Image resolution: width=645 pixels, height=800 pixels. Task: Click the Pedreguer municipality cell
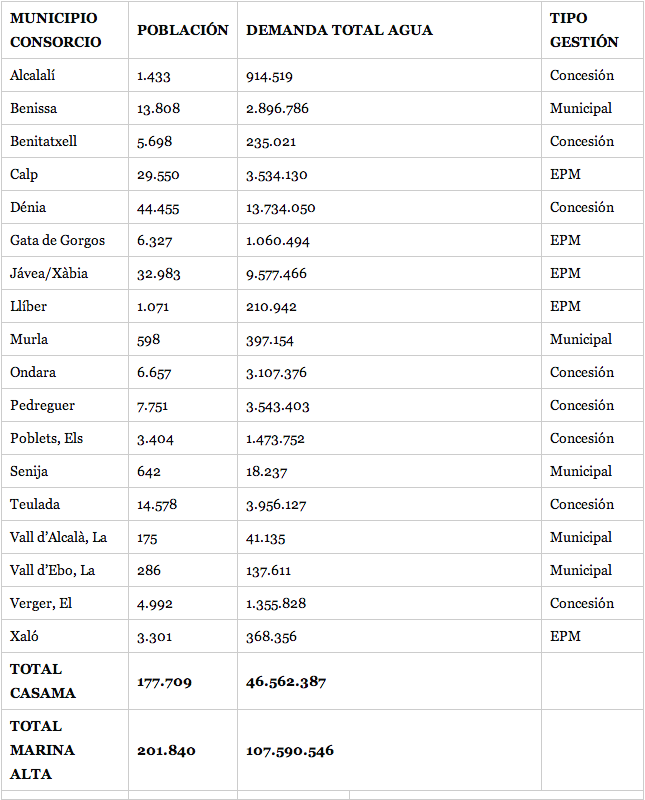[42, 405]
